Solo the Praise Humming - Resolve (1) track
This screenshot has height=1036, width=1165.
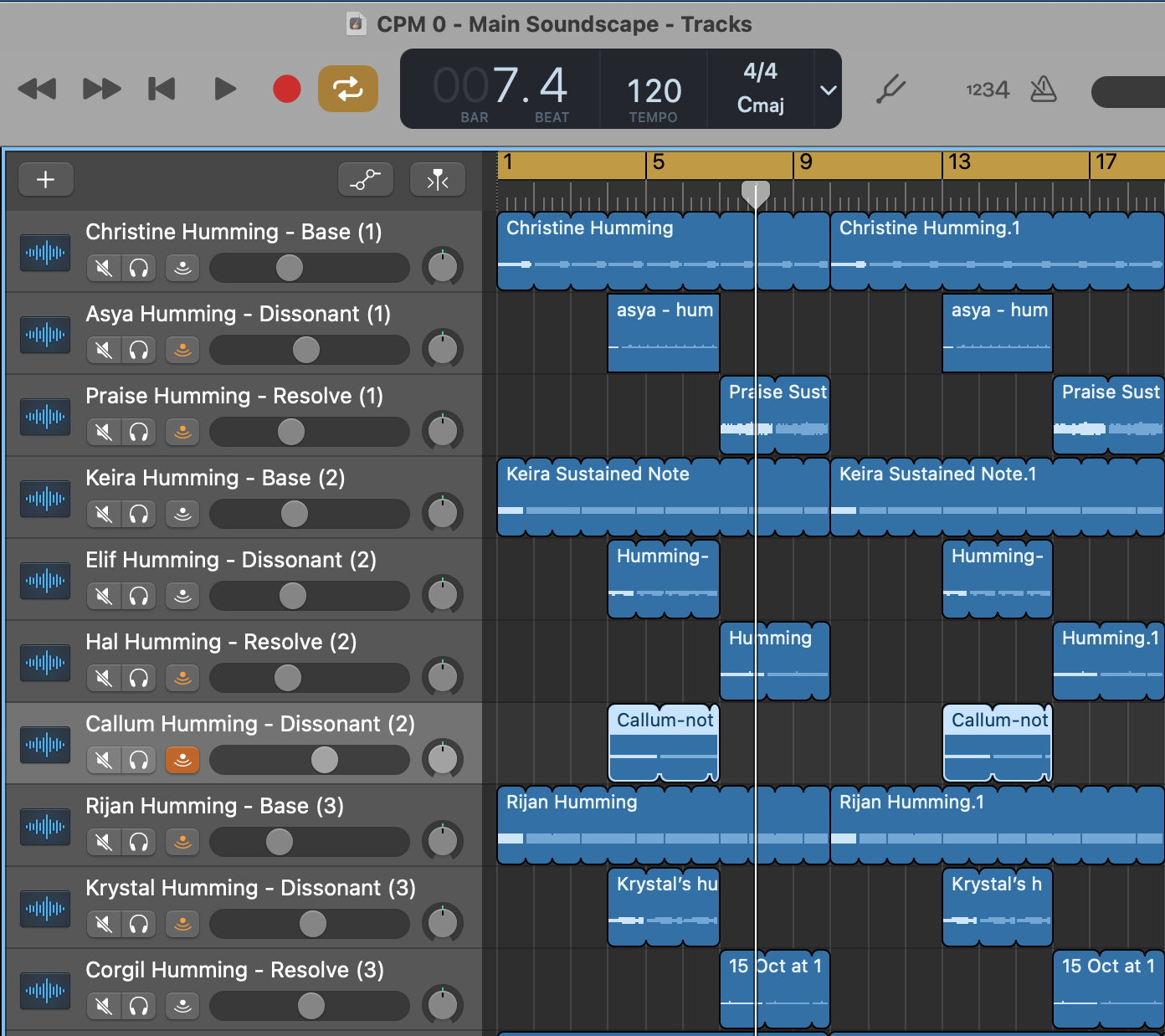(x=139, y=432)
